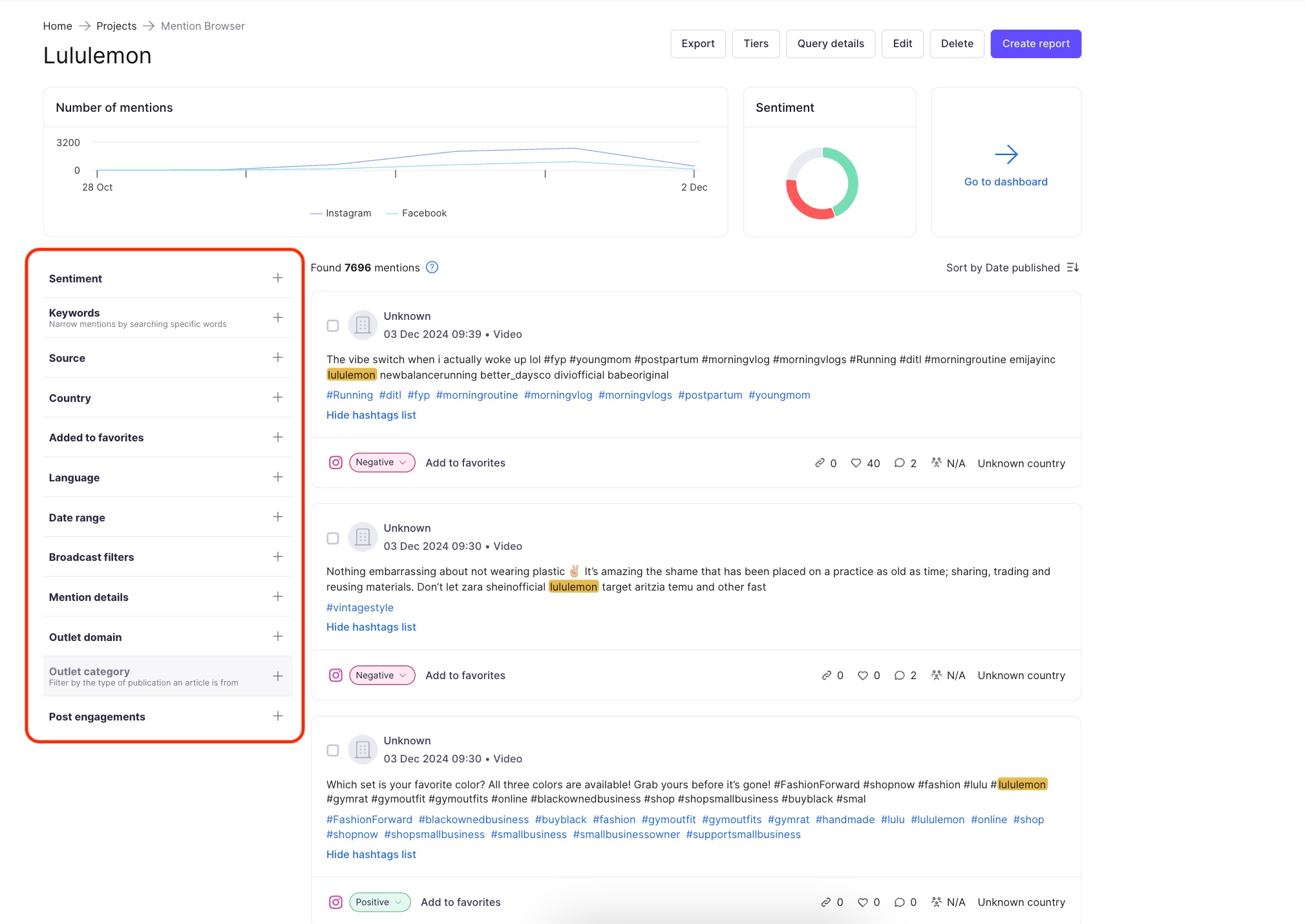Click the comments icon on the Positive post
Screen dimensions: 1305x924
[899, 902]
